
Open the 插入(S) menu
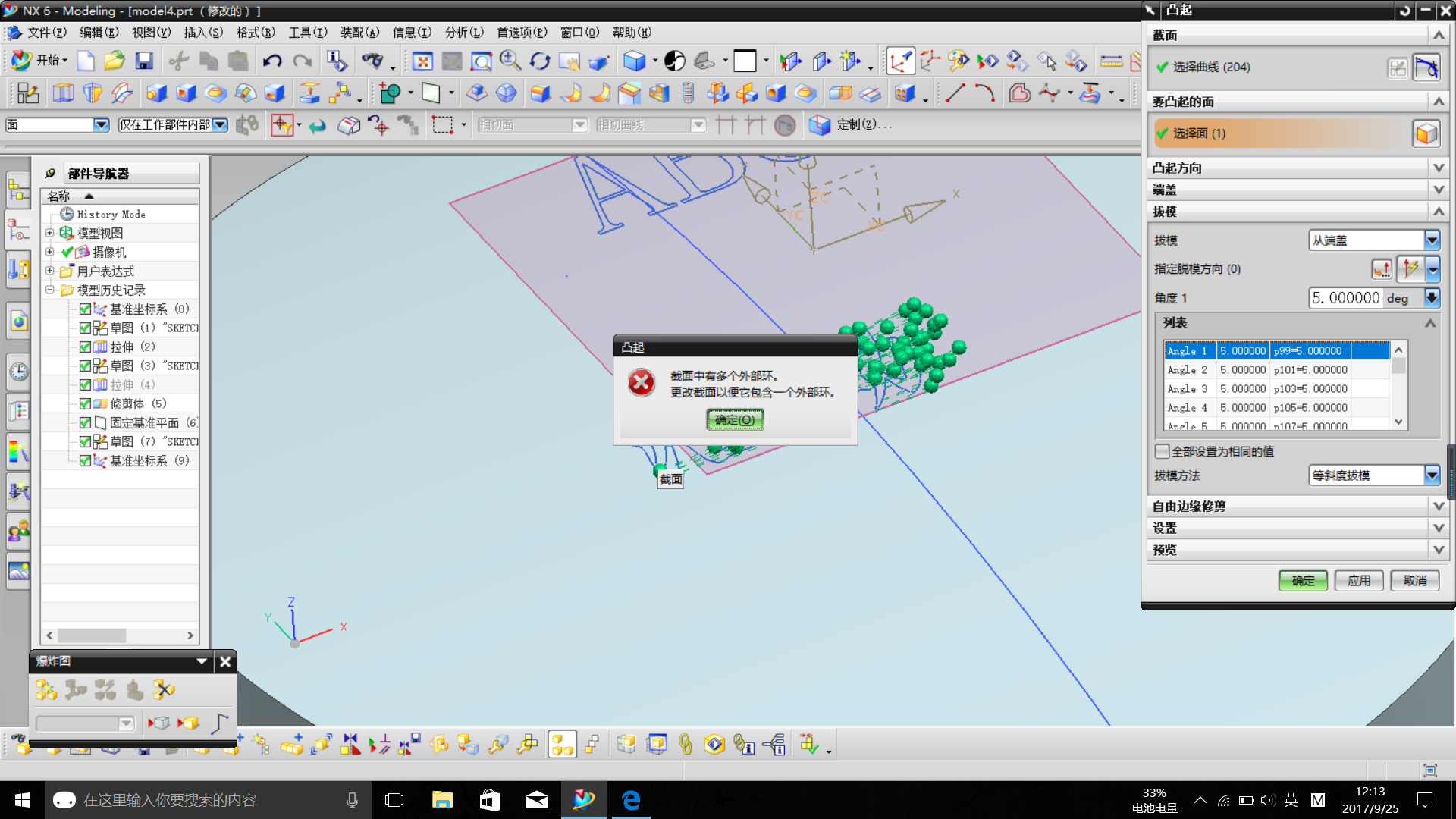[x=203, y=32]
